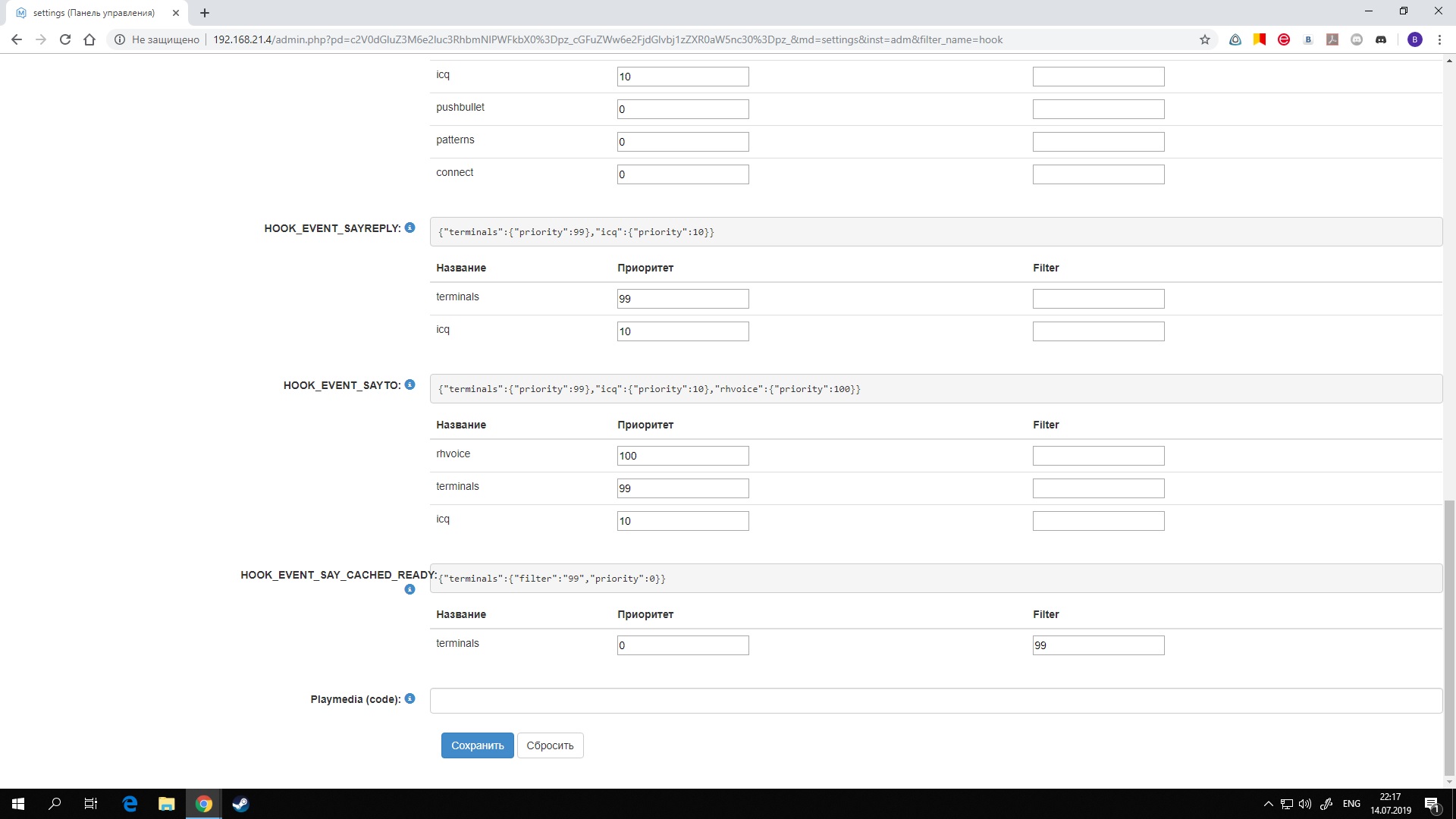This screenshot has height=819, width=1456.
Task: Open Chrome three-dot menu
Action: [x=1439, y=39]
